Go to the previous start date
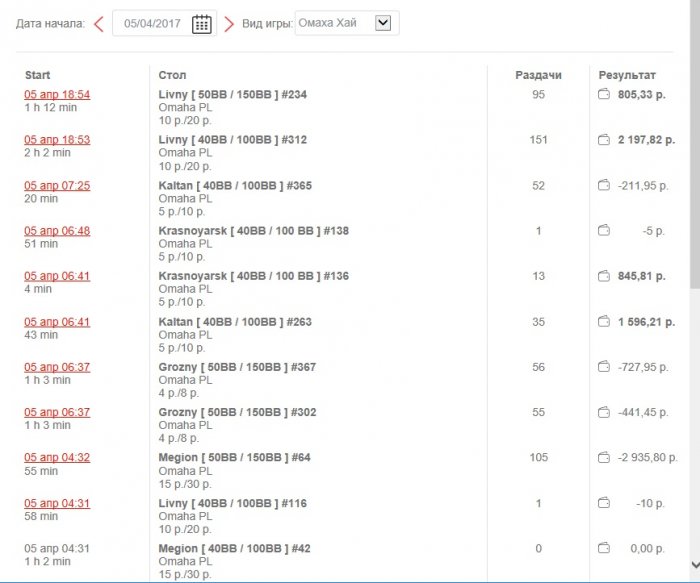The width and height of the screenshot is (700, 583). (99, 24)
